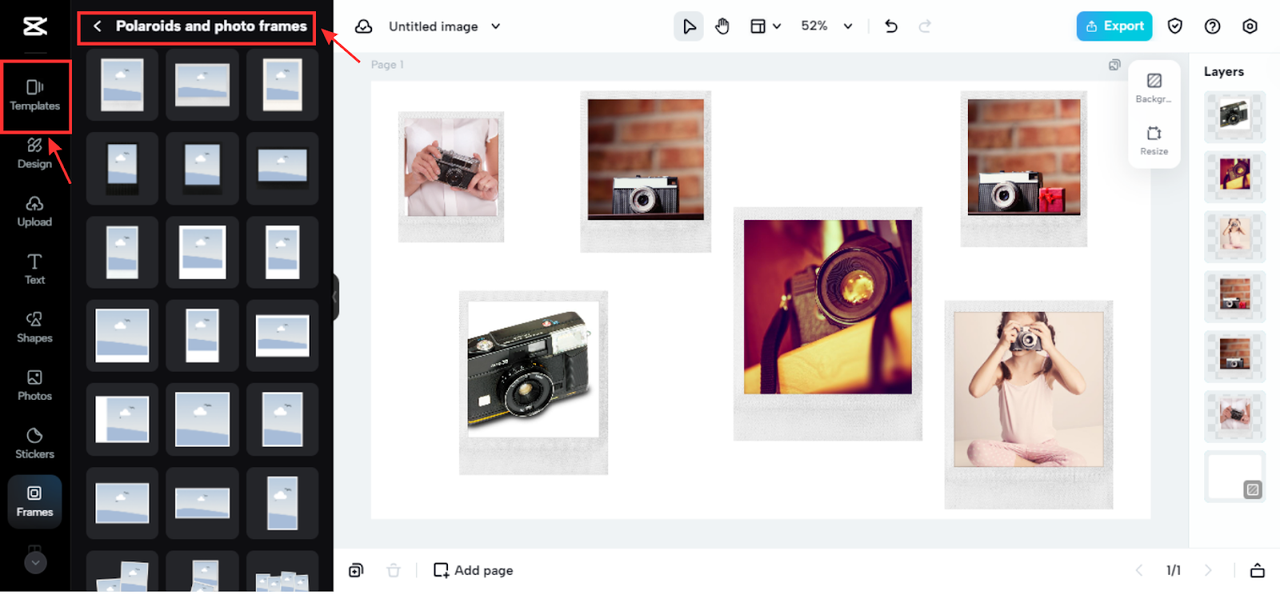The width and height of the screenshot is (1280, 595).
Task: Click the CapCut logo icon
Action: pyautogui.click(x=35, y=26)
